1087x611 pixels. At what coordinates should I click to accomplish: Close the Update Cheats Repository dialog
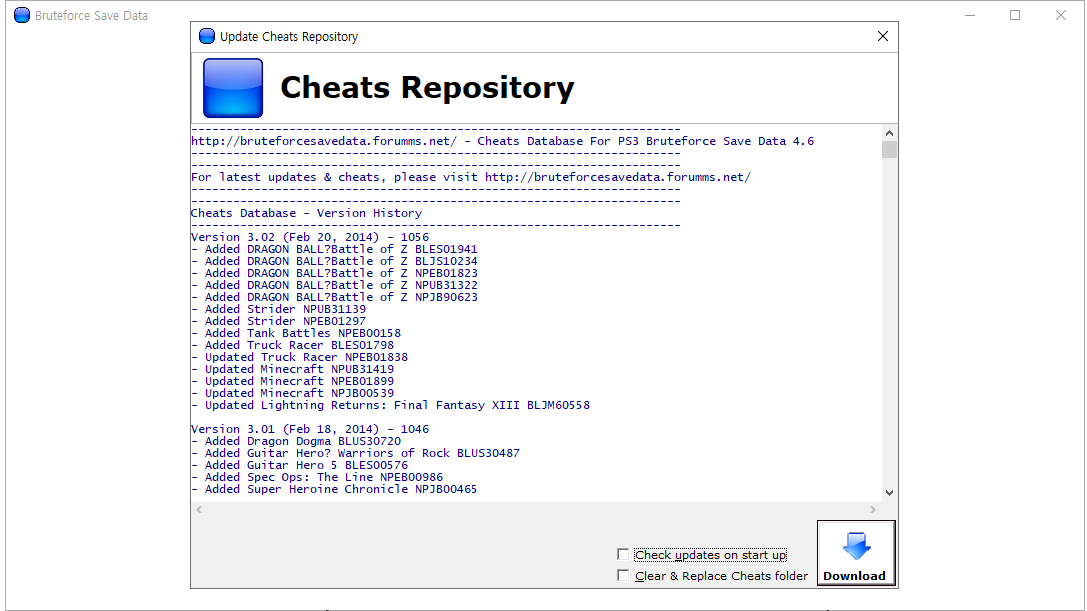(882, 36)
